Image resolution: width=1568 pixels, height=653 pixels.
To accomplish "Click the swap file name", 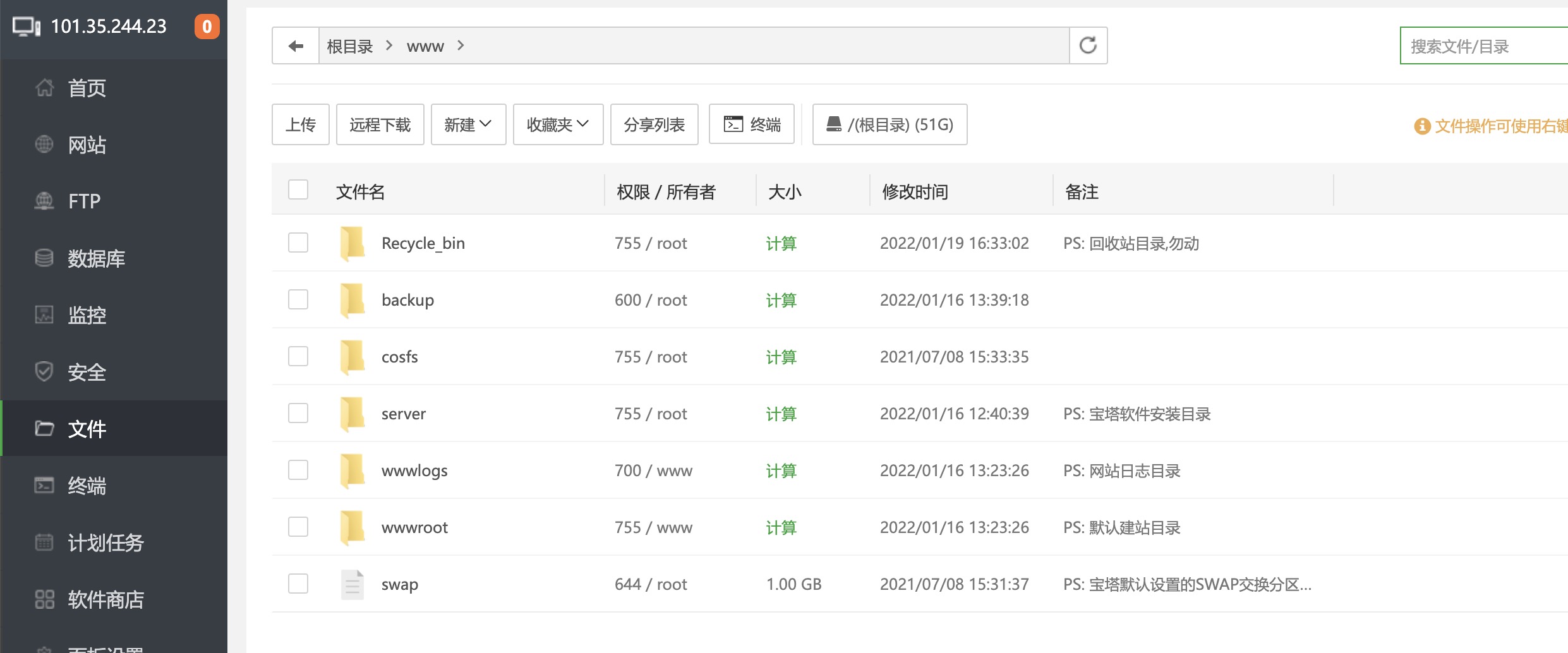I will coord(399,585).
